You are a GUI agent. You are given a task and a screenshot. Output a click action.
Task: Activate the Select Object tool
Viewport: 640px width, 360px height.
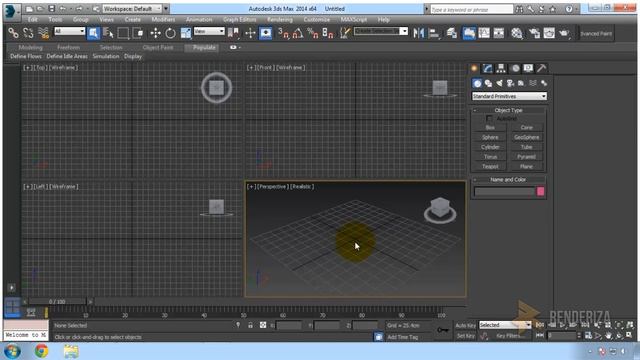point(93,33)
